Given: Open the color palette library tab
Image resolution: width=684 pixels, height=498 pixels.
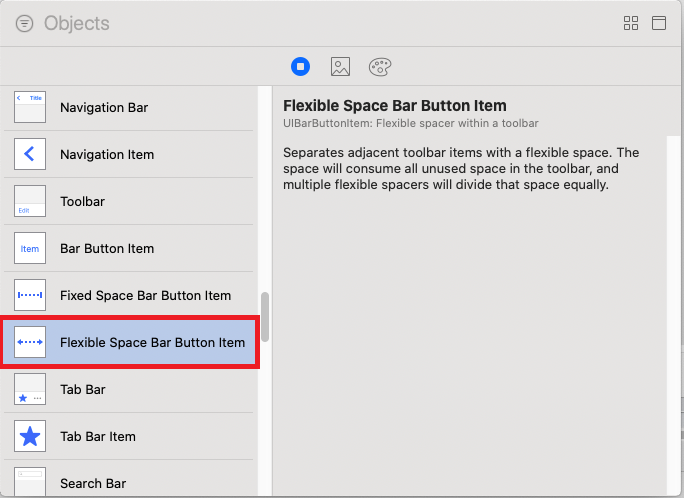Looking at the screenshot, I should (x=380, y=66).
